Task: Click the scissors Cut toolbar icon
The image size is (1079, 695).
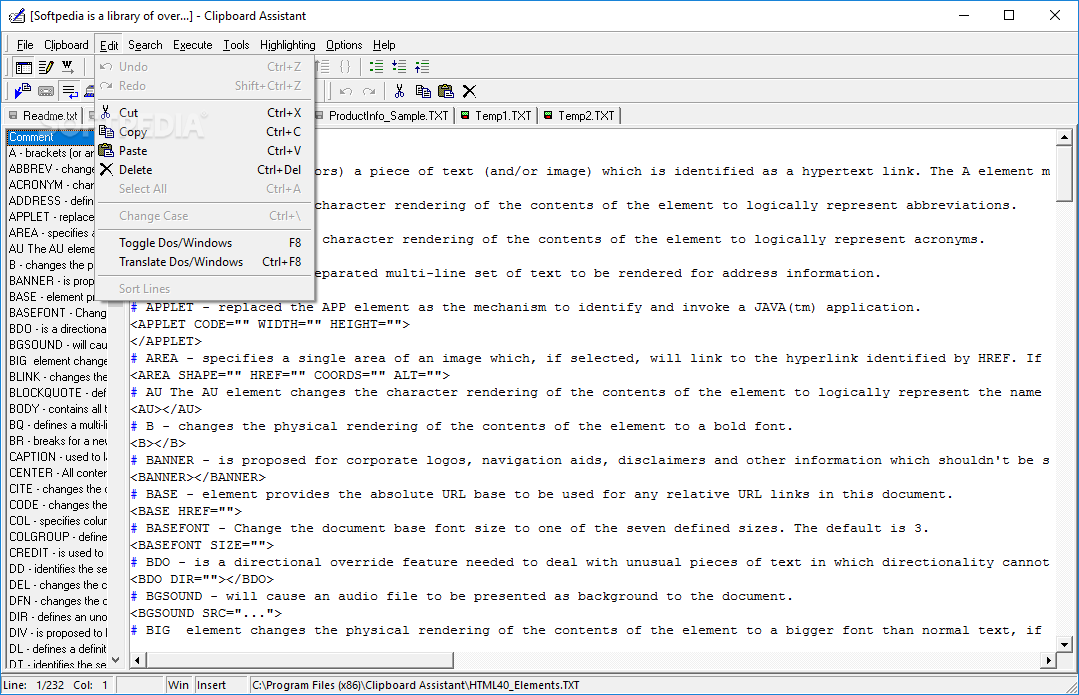Action: [x=399, y=91]
